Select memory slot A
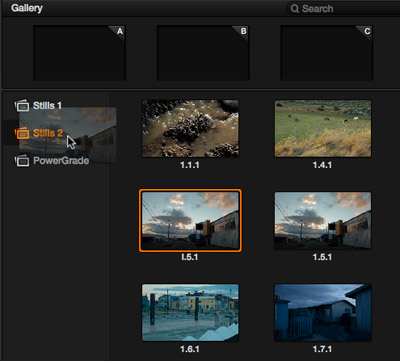Image resolution: width=400 pixels, height=361 pixels. [x=79, y=53]
